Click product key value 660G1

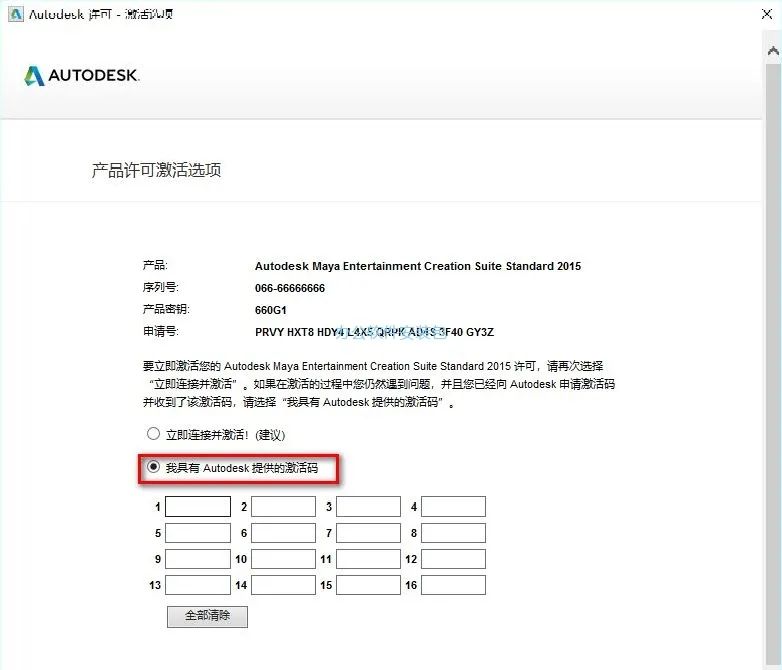click(271, 310)
